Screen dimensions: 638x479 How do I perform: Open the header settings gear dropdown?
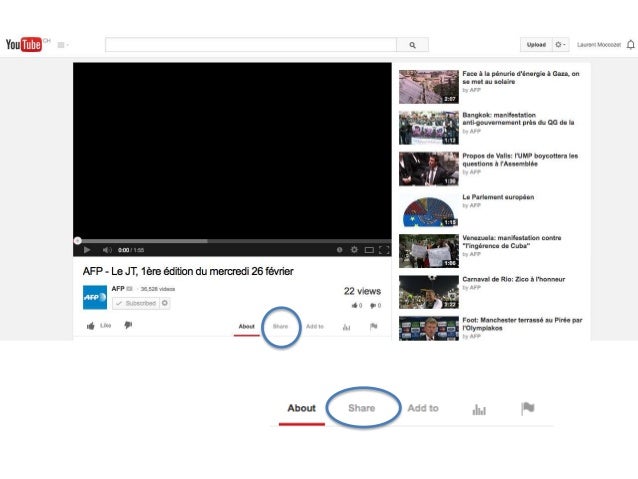(560, 45)
